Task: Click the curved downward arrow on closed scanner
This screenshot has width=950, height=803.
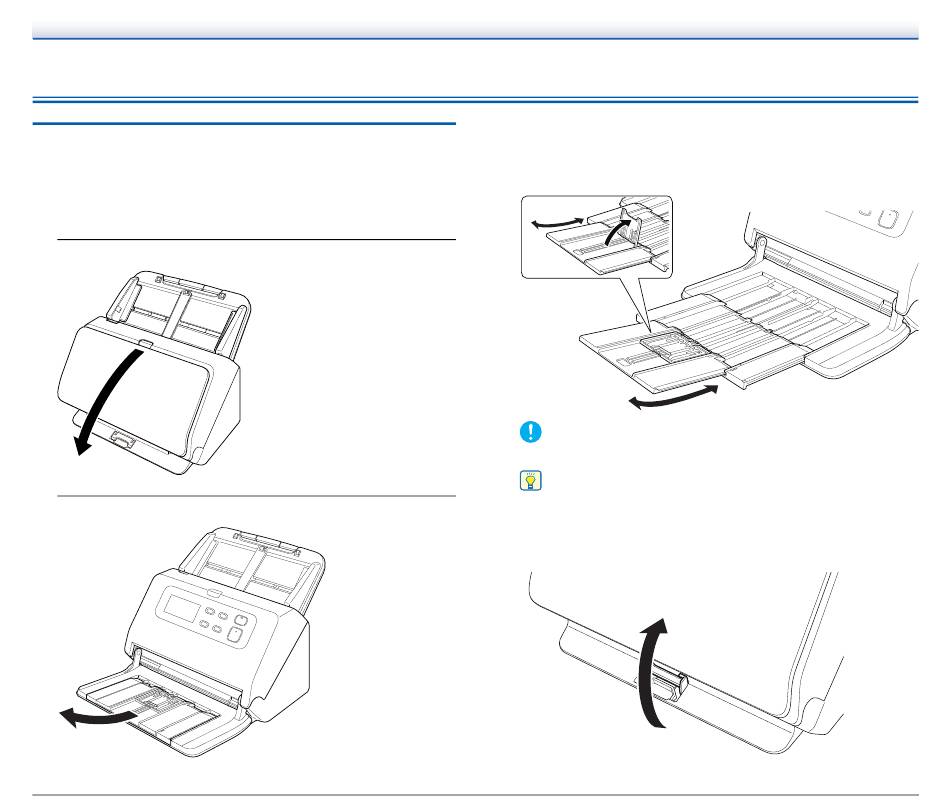Action: click(x=109, y=402)
